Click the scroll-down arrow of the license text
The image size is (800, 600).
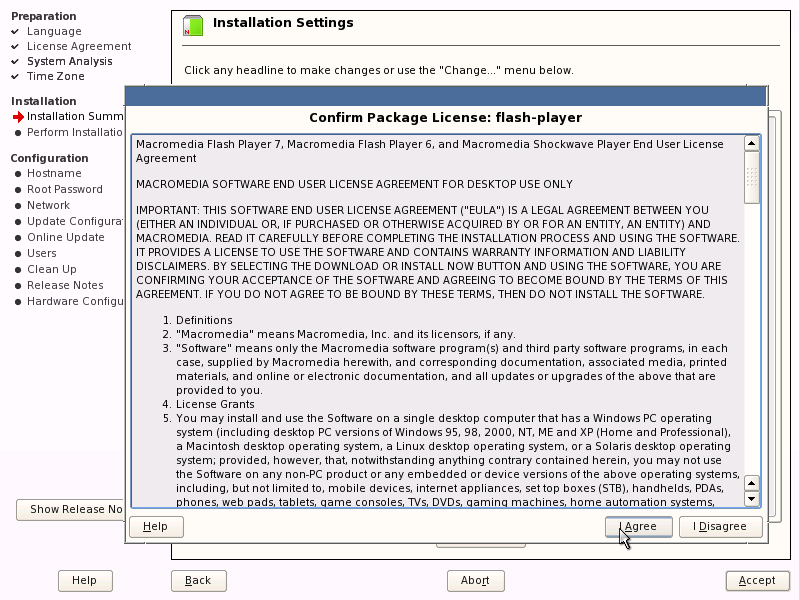[752, 498]
